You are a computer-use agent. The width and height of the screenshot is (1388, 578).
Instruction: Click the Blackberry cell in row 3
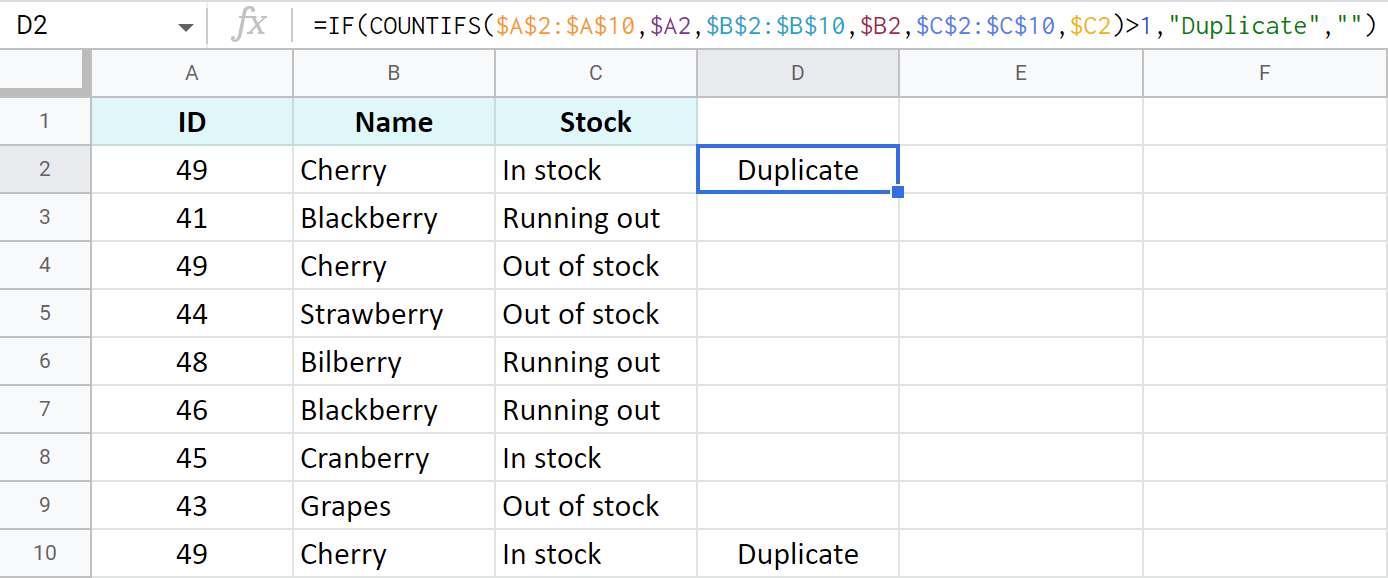point(393,217)
